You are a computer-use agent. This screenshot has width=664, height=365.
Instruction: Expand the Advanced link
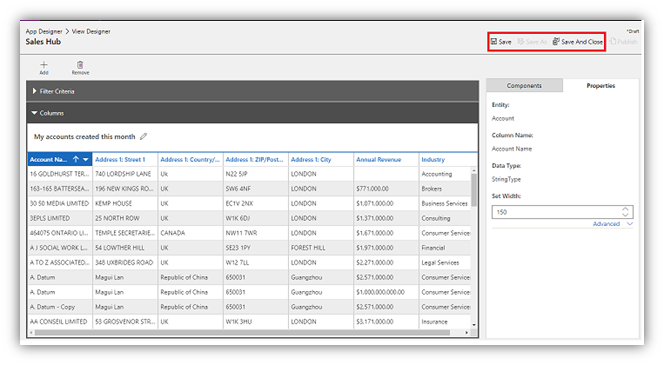pos(612,224)
